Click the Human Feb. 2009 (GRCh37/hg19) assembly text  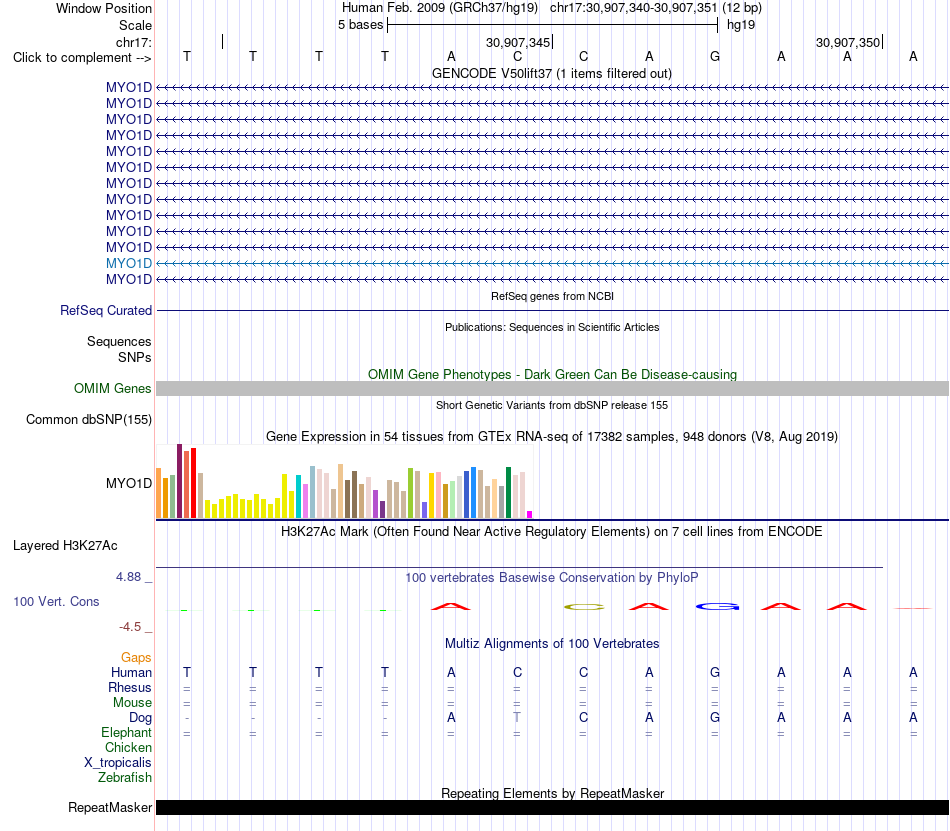pyautogui.click(x=440, y=8)
